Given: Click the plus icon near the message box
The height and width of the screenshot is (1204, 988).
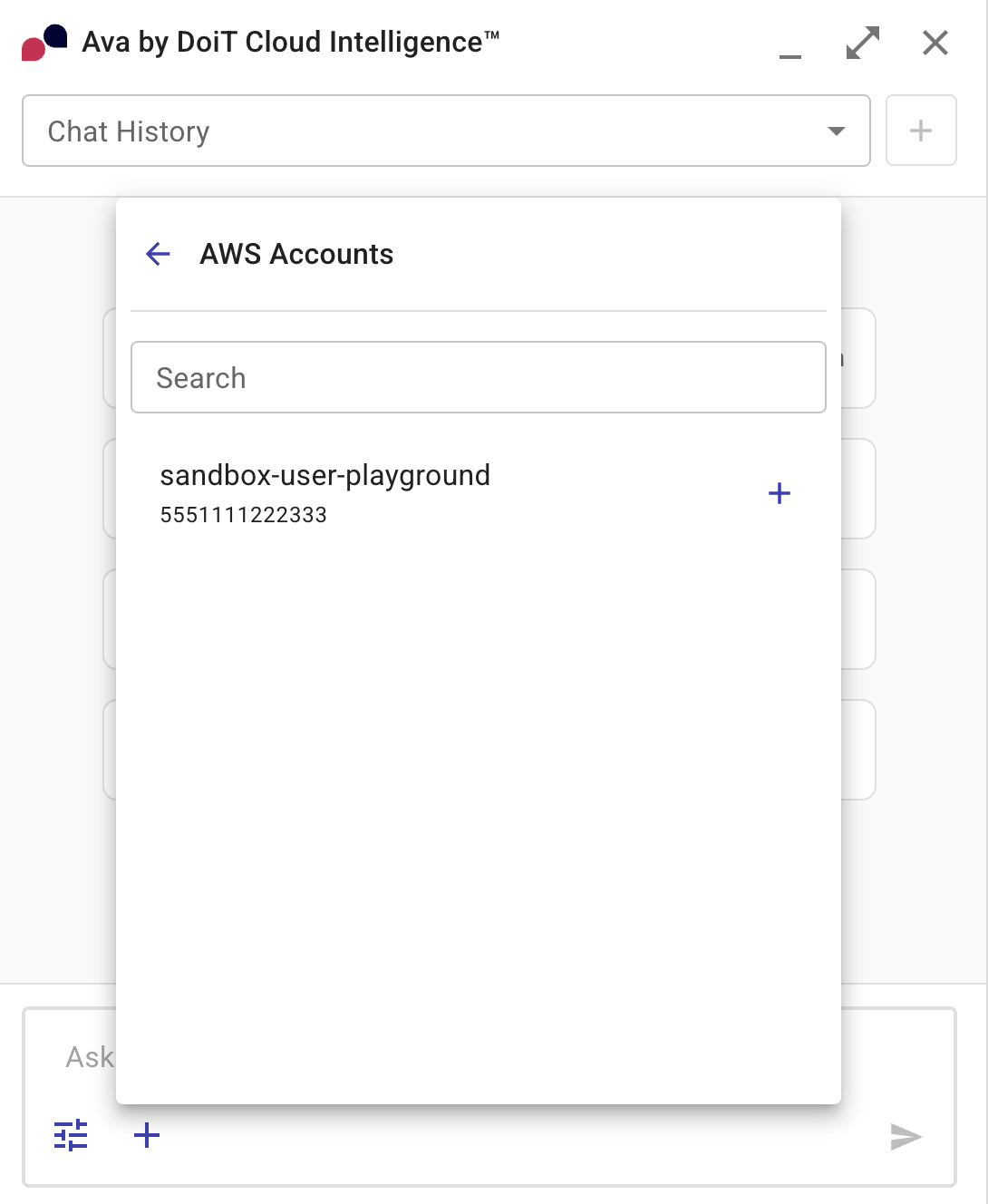Looking at the screenshot, I should tap(146, 1134).
